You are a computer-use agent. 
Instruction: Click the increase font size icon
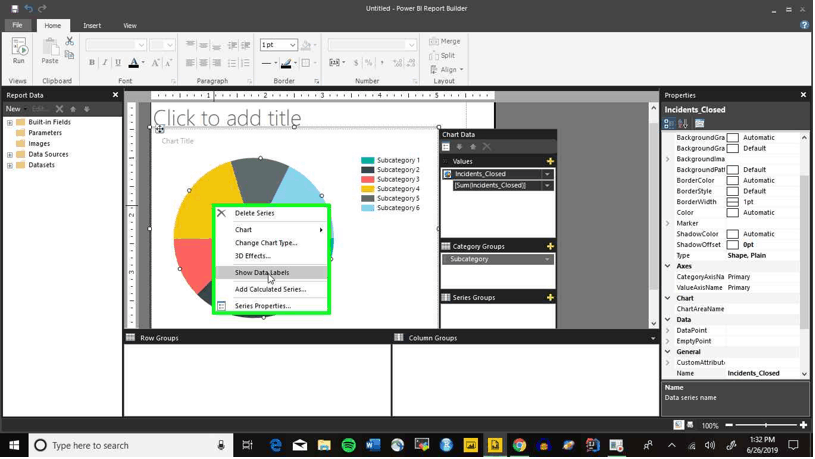click(155, 63)
